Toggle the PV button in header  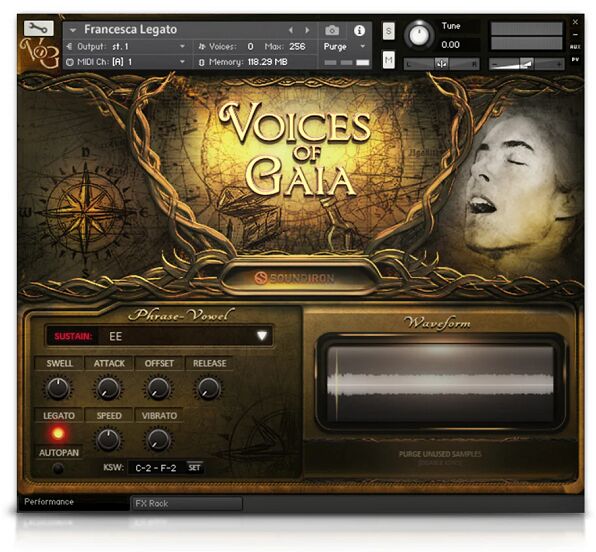(x=575, y=60)
